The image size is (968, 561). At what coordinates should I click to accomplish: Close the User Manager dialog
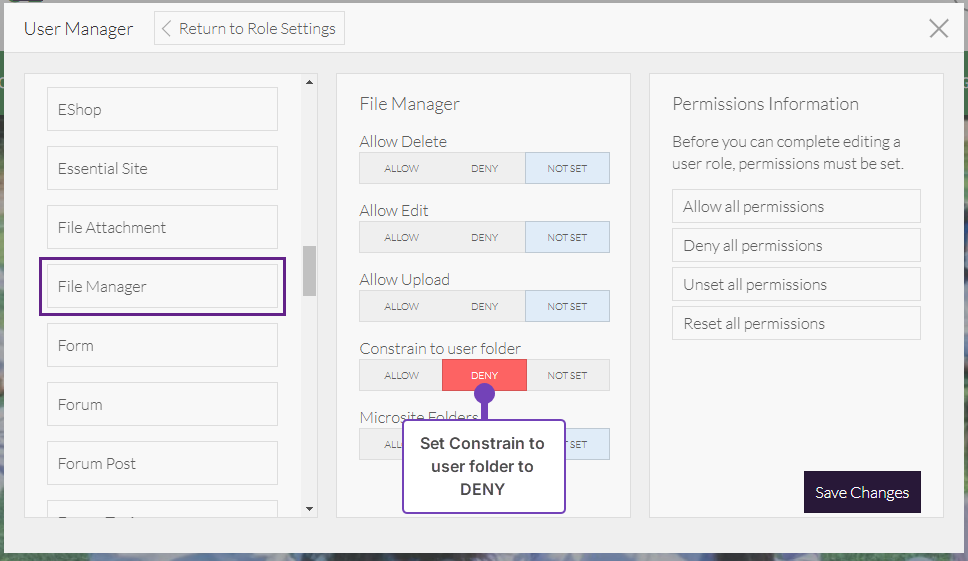[938, 28]
